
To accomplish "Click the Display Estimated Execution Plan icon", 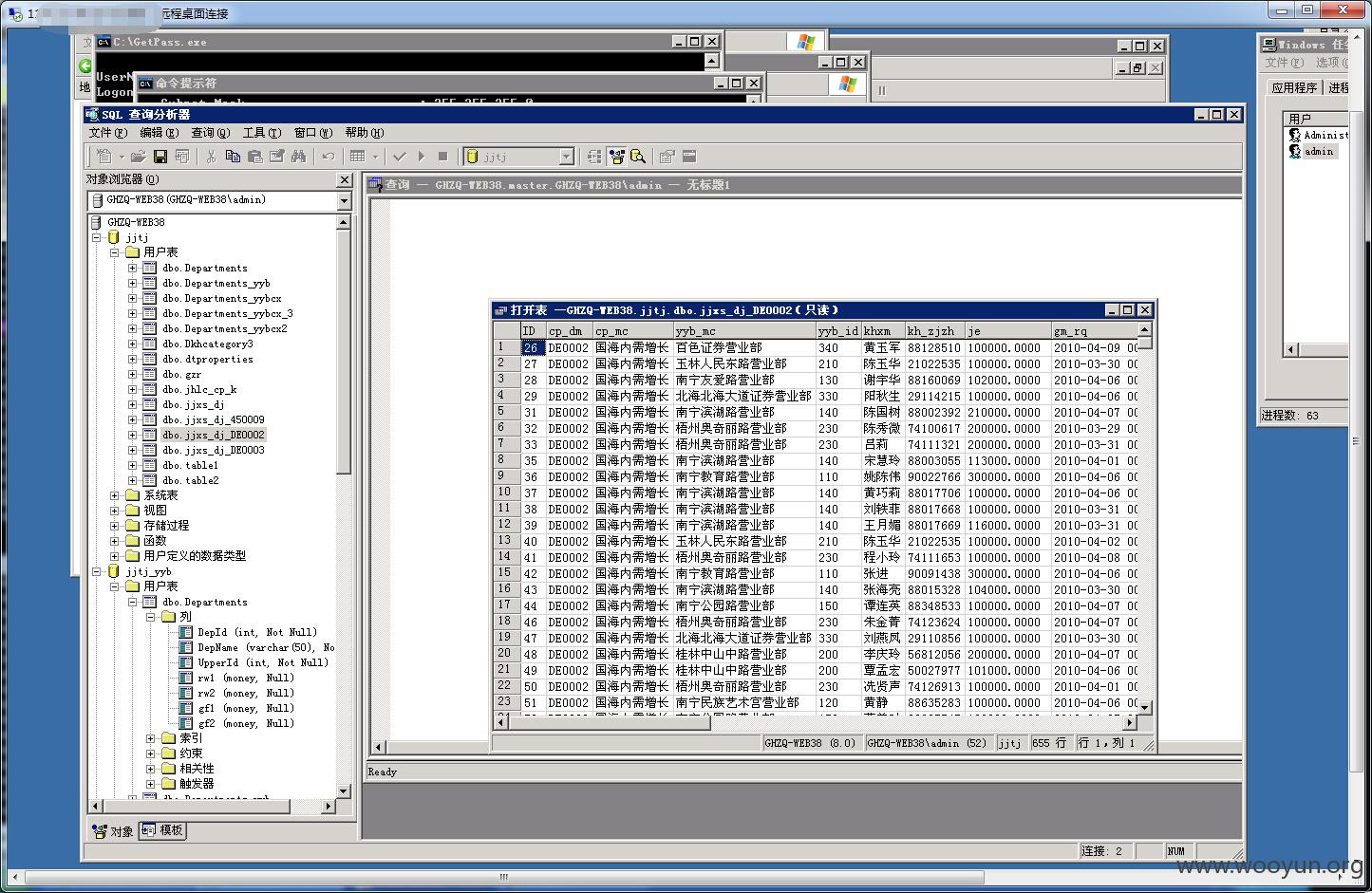I will click(594, 157).
